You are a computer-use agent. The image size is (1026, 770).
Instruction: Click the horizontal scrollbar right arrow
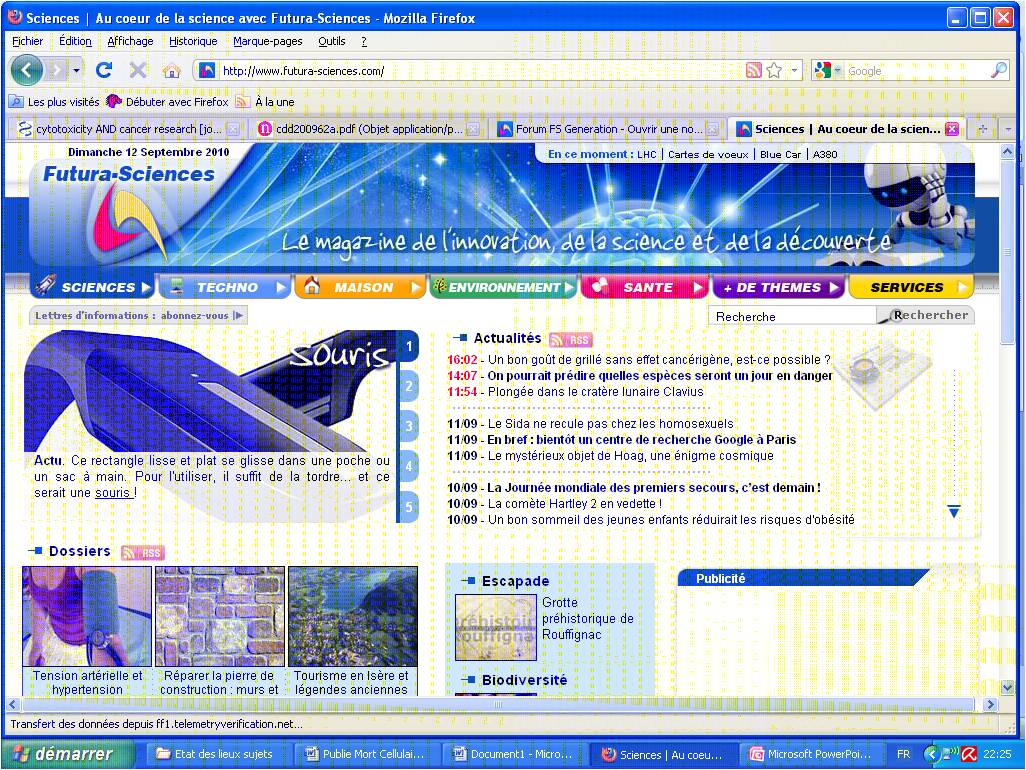(990, 705)
